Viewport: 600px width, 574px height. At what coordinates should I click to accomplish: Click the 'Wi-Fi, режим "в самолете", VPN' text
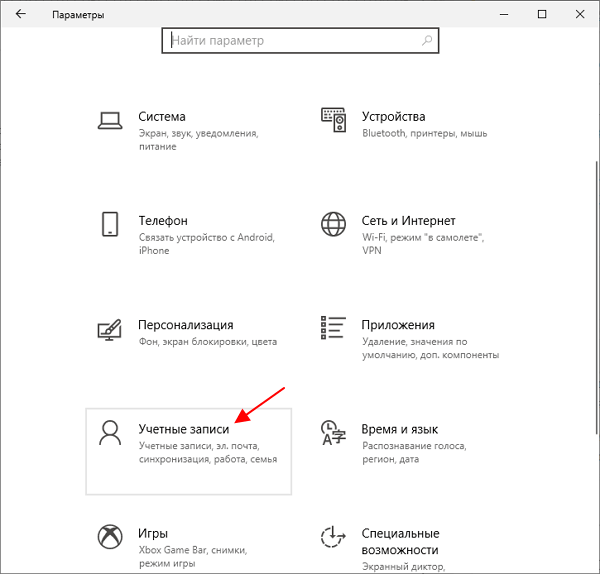(x=423, y=244)
